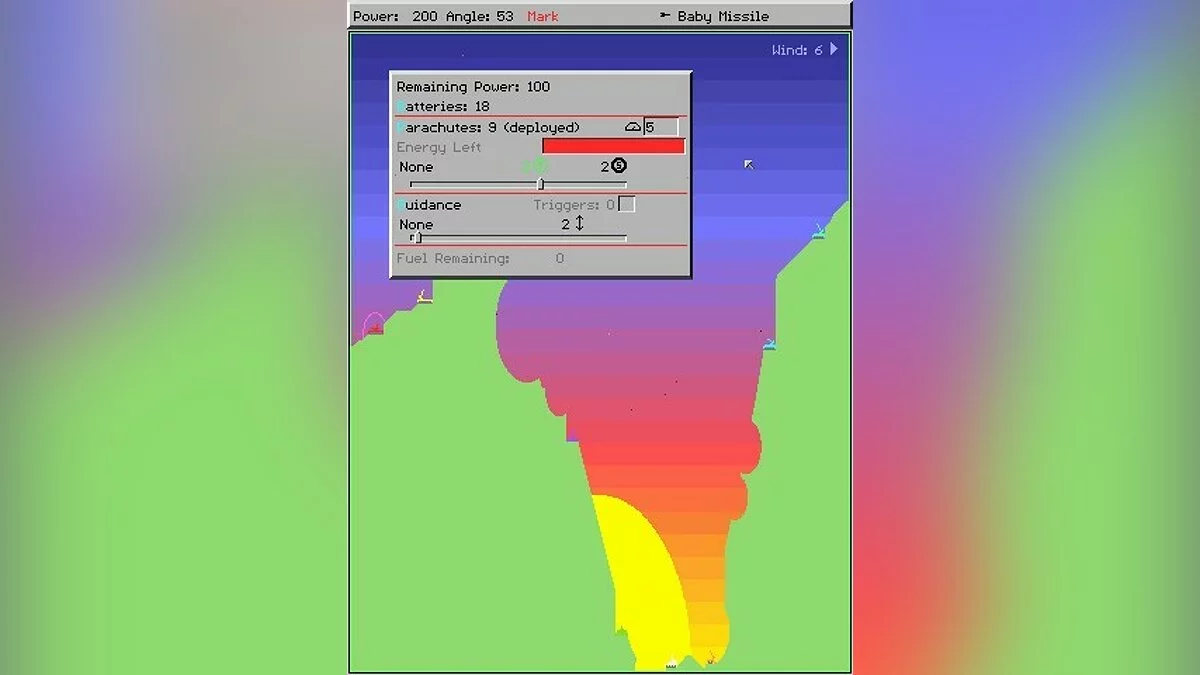Click the None shield selection label
This screenshot has height=675, width=1200.
point(416,167)
